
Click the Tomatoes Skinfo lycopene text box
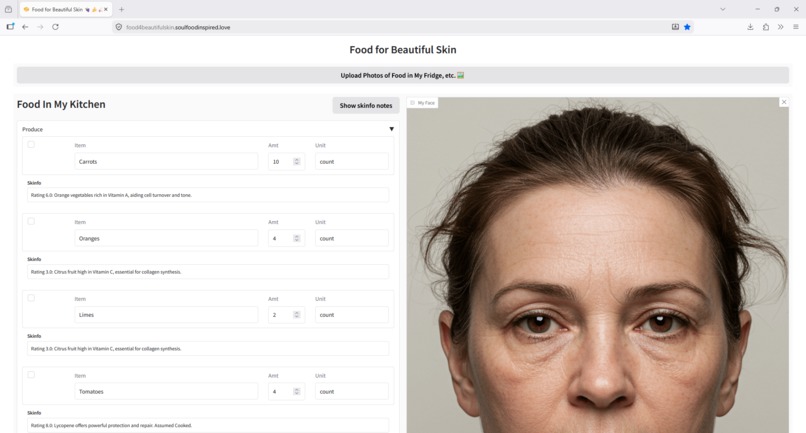pyautogui.click(x=208, y=425)
